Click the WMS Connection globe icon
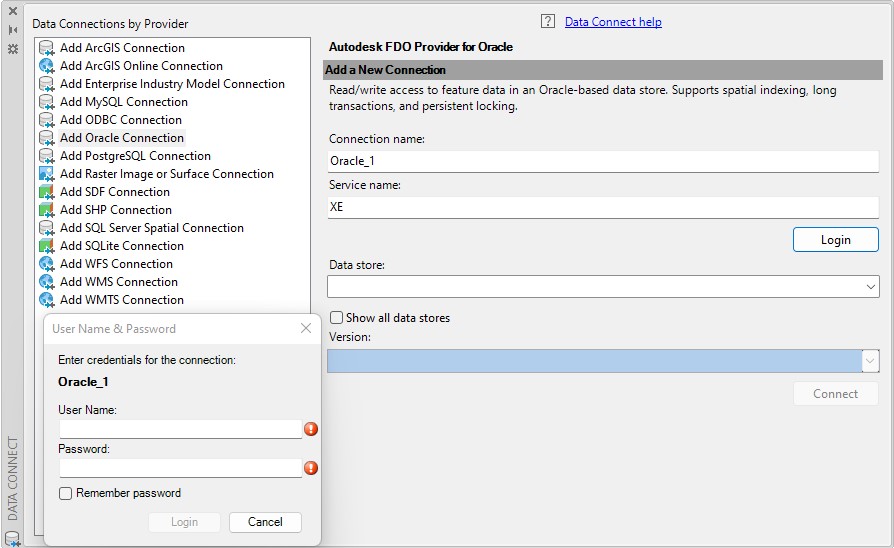 (x=46, y=282)
